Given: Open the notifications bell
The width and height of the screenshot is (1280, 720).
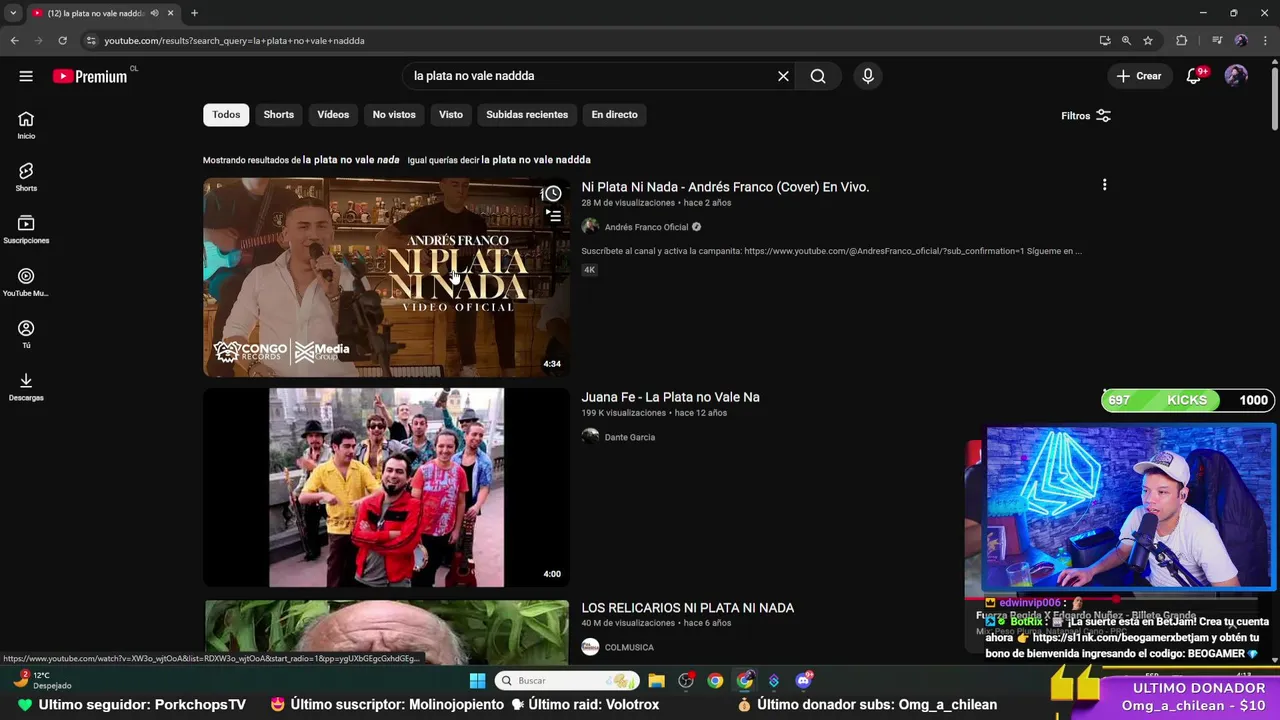Looking at the screenshot, I should click(x=1194, y=76).
